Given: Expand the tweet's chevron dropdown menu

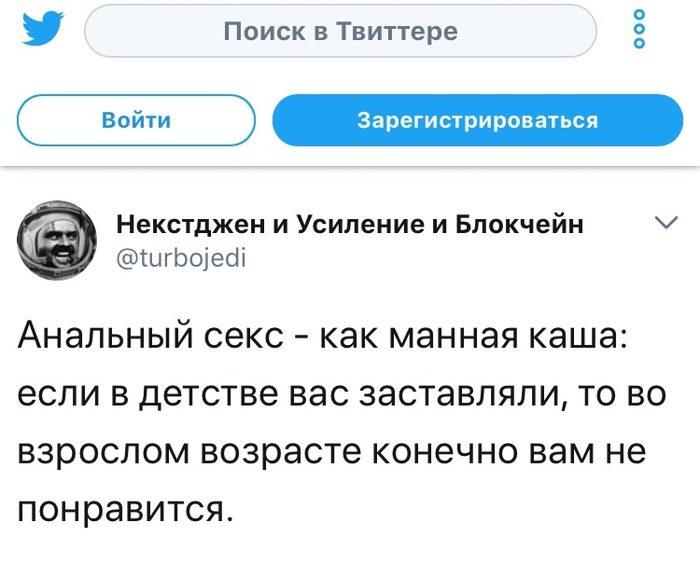Looking at the screenshot, I should tap(664, 223).
